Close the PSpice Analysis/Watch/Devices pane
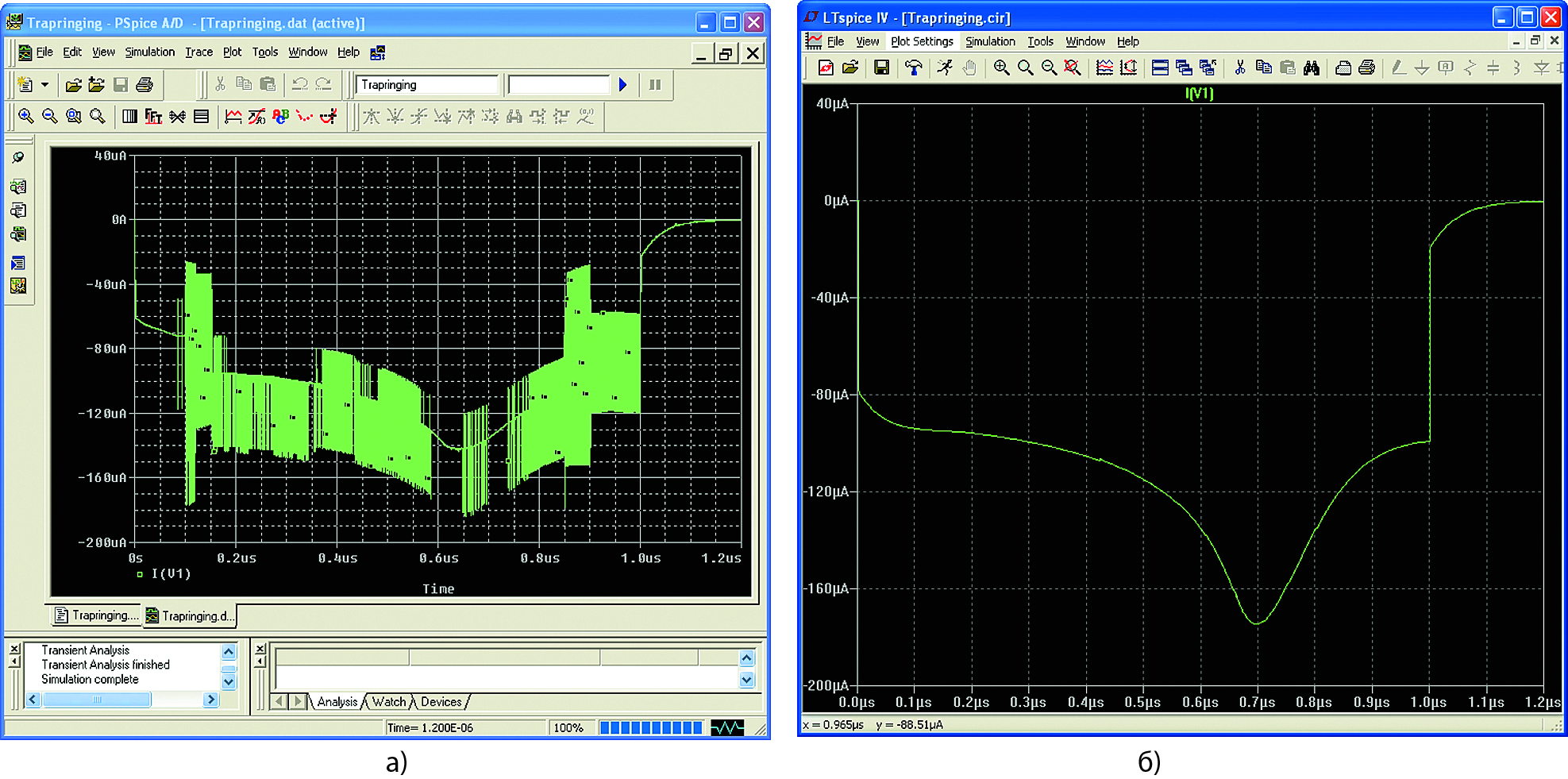The height and width of the screenshot is (779, 1568). pyautogui.click(x=260, y=650)
